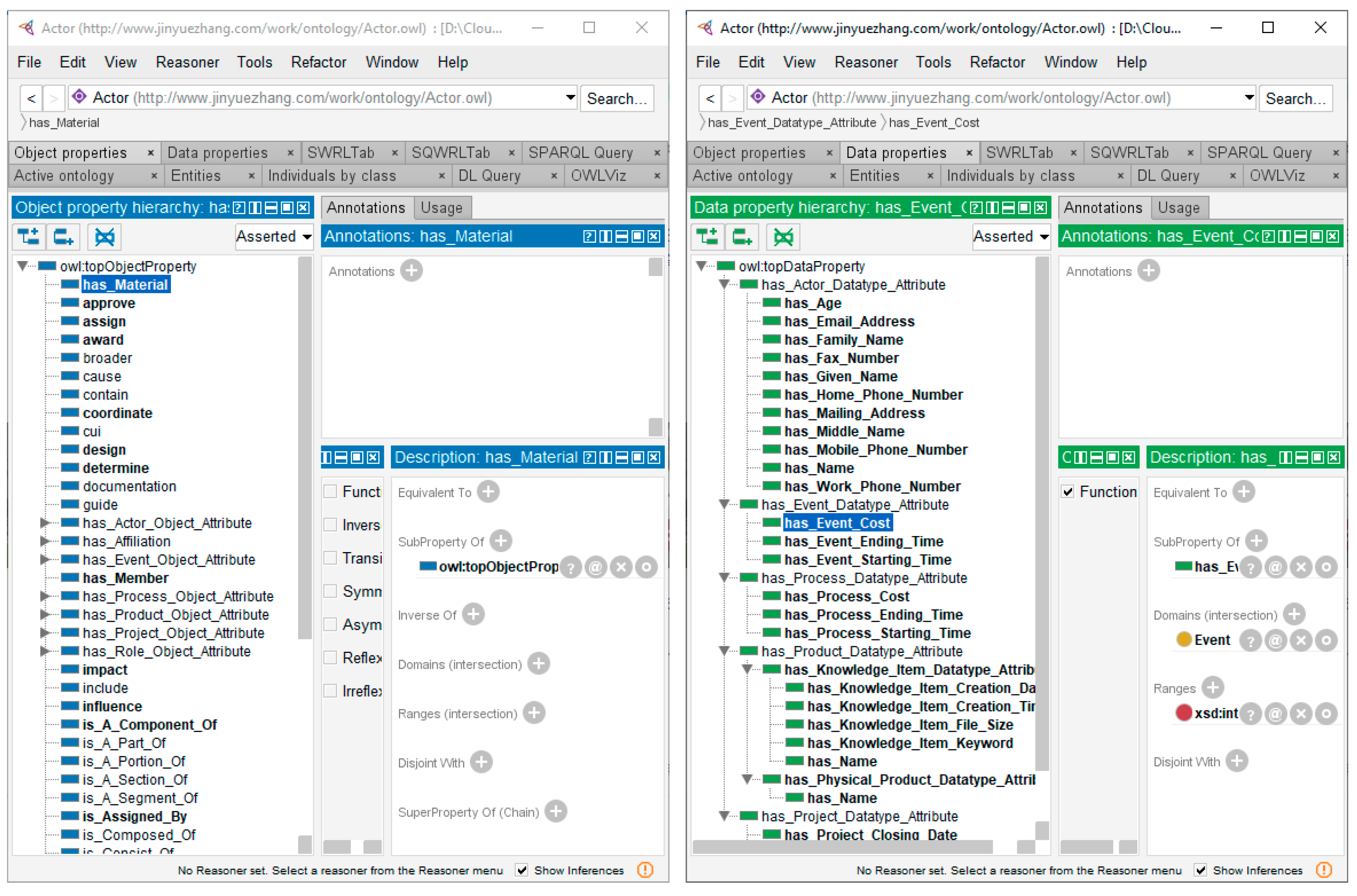Click delete property icon in data property hierarchy
Image resolution: width=1357 pixels, height=896 pixels.
coord(783,236)
